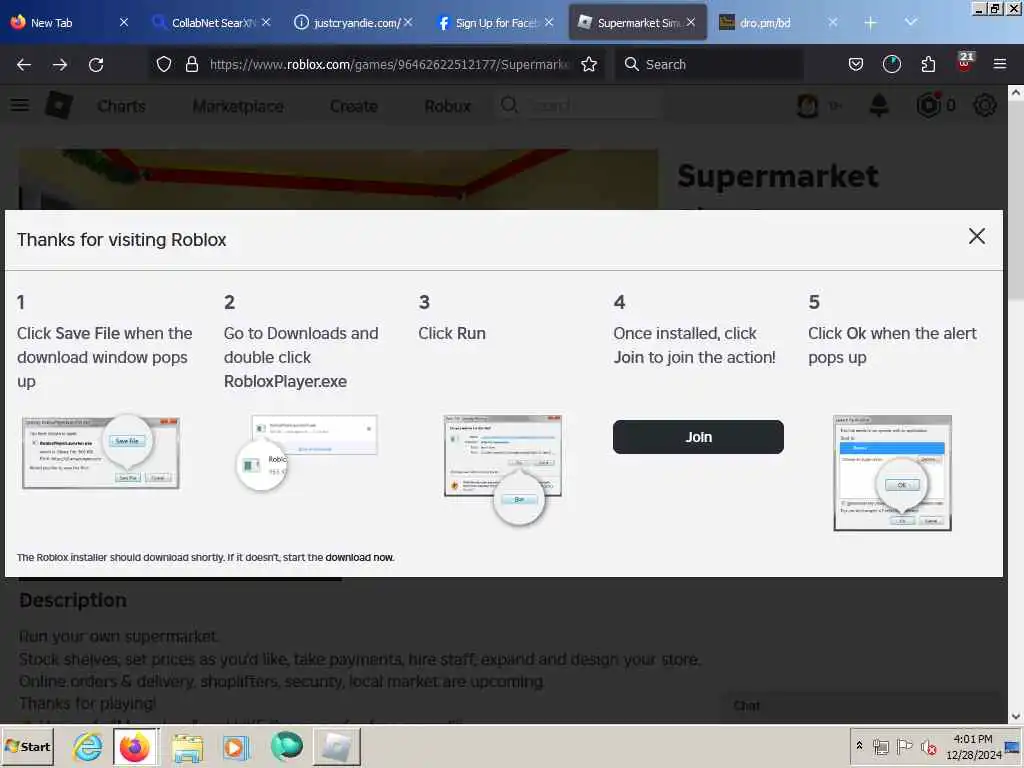Select the Supermarket Simulator tab
The image size is (1024, 768).
point(637,23)
